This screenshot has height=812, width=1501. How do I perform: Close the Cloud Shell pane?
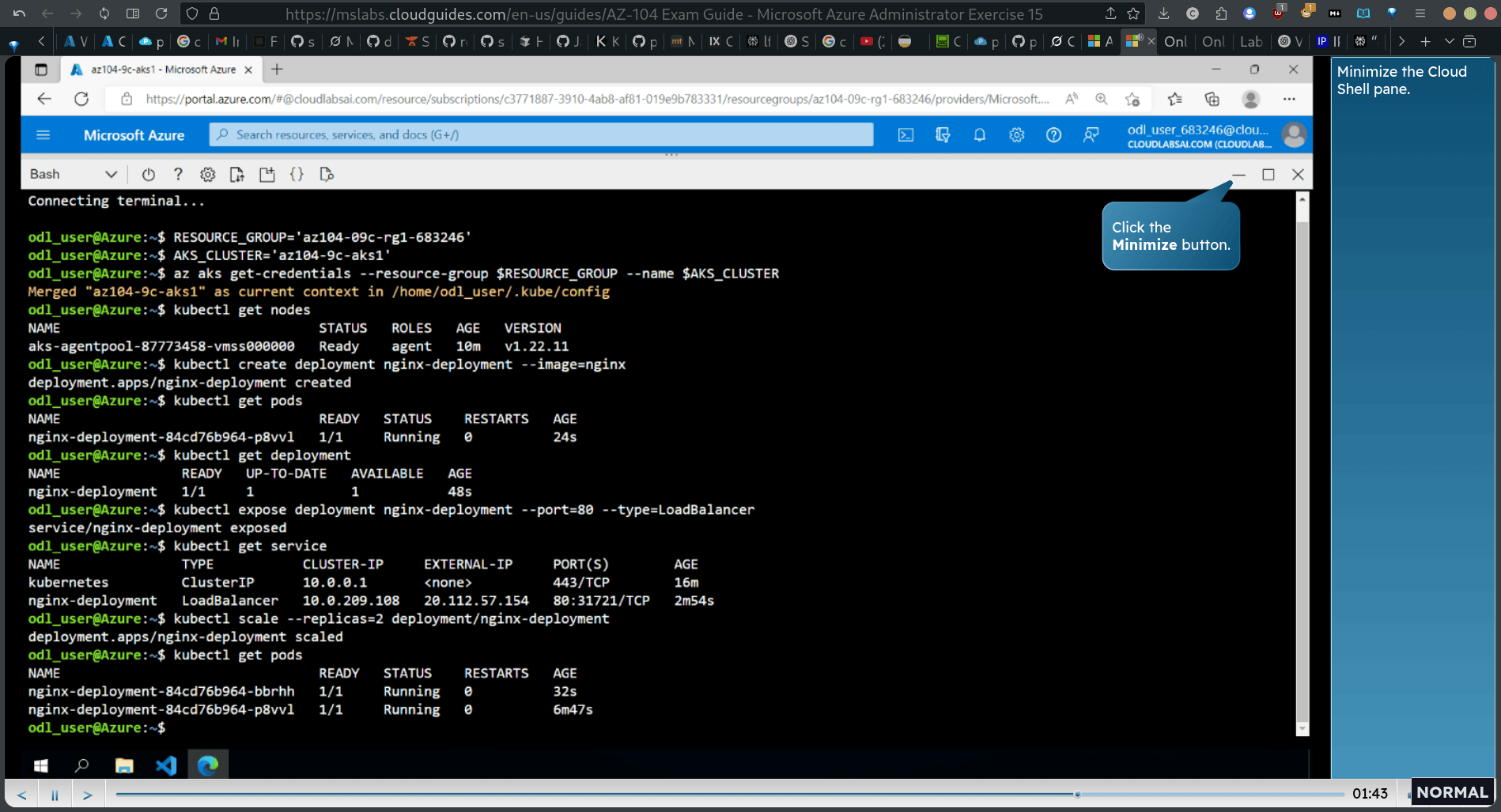pyautogui.click(x=1298, y=175)
